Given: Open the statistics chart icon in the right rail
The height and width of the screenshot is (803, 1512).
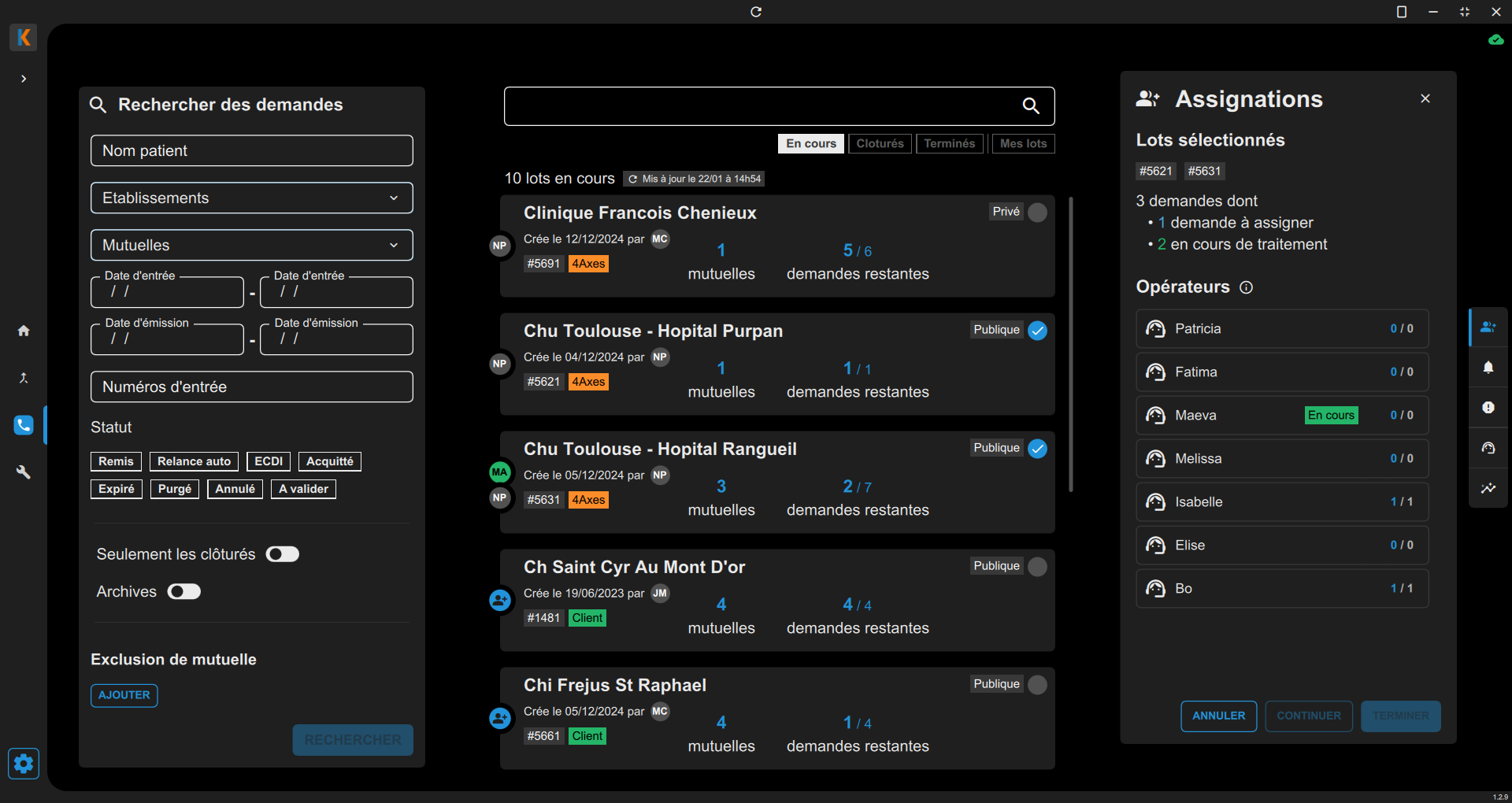Looking at the screenshot, I should click(1488, 488).
